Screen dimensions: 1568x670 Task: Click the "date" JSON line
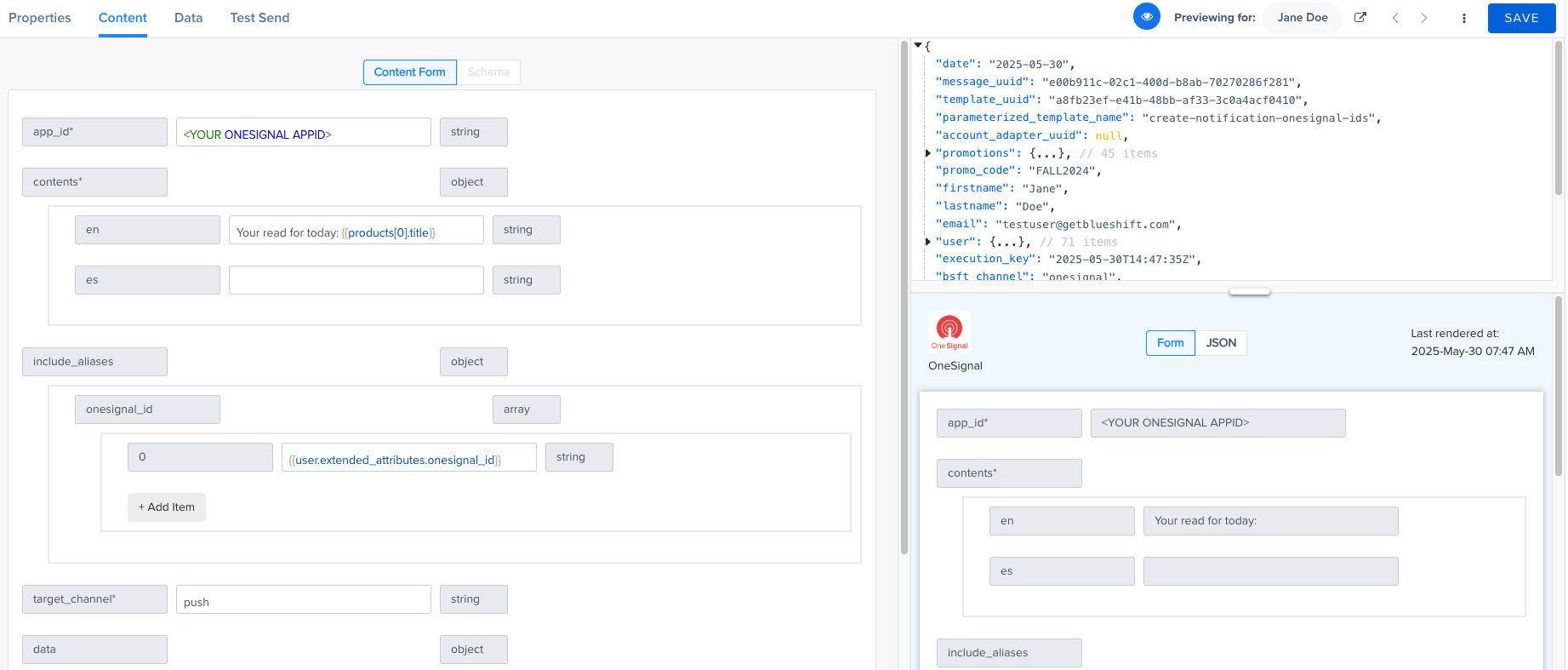tap(1006, 64)
